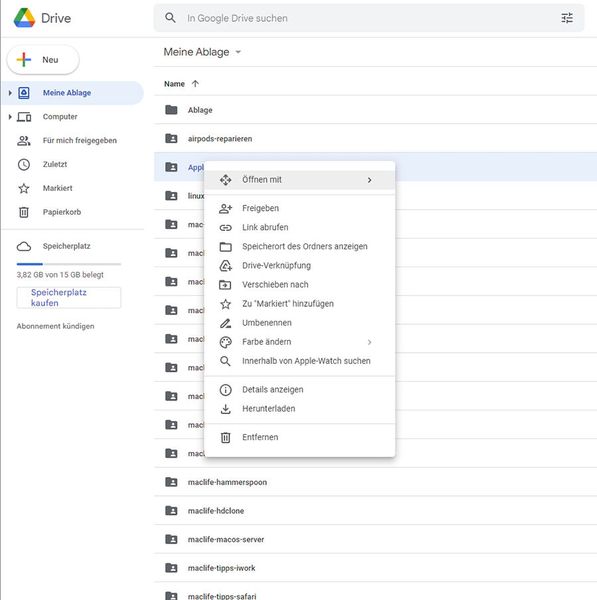Choose Verschieben nach in menu

[300, 285]
